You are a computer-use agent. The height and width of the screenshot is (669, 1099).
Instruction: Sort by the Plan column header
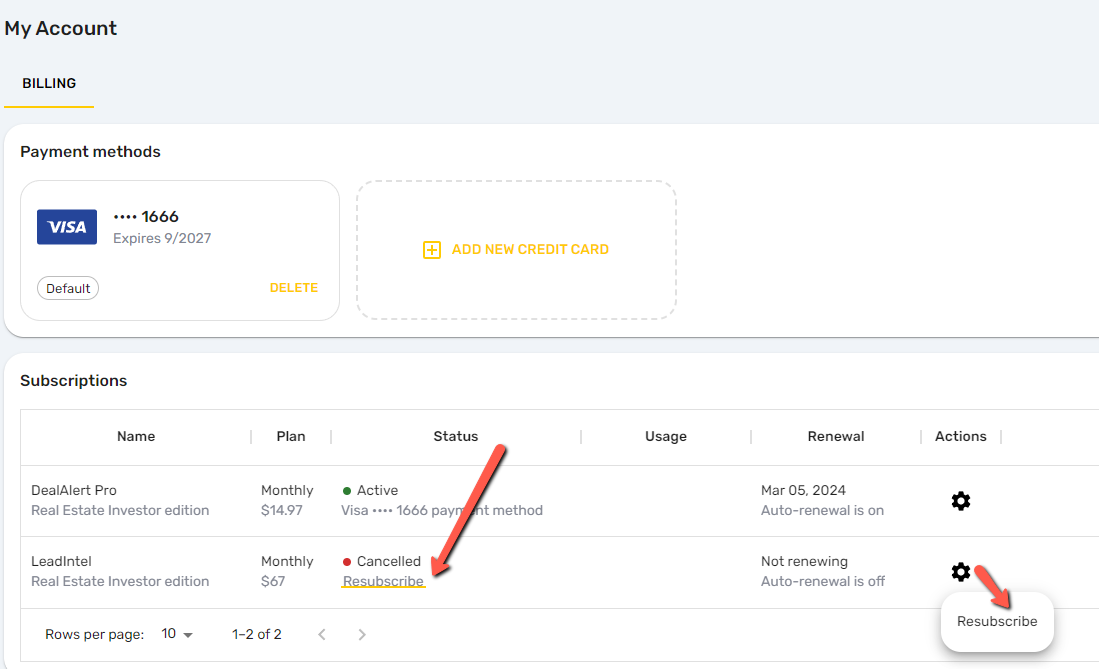(291, 436)
